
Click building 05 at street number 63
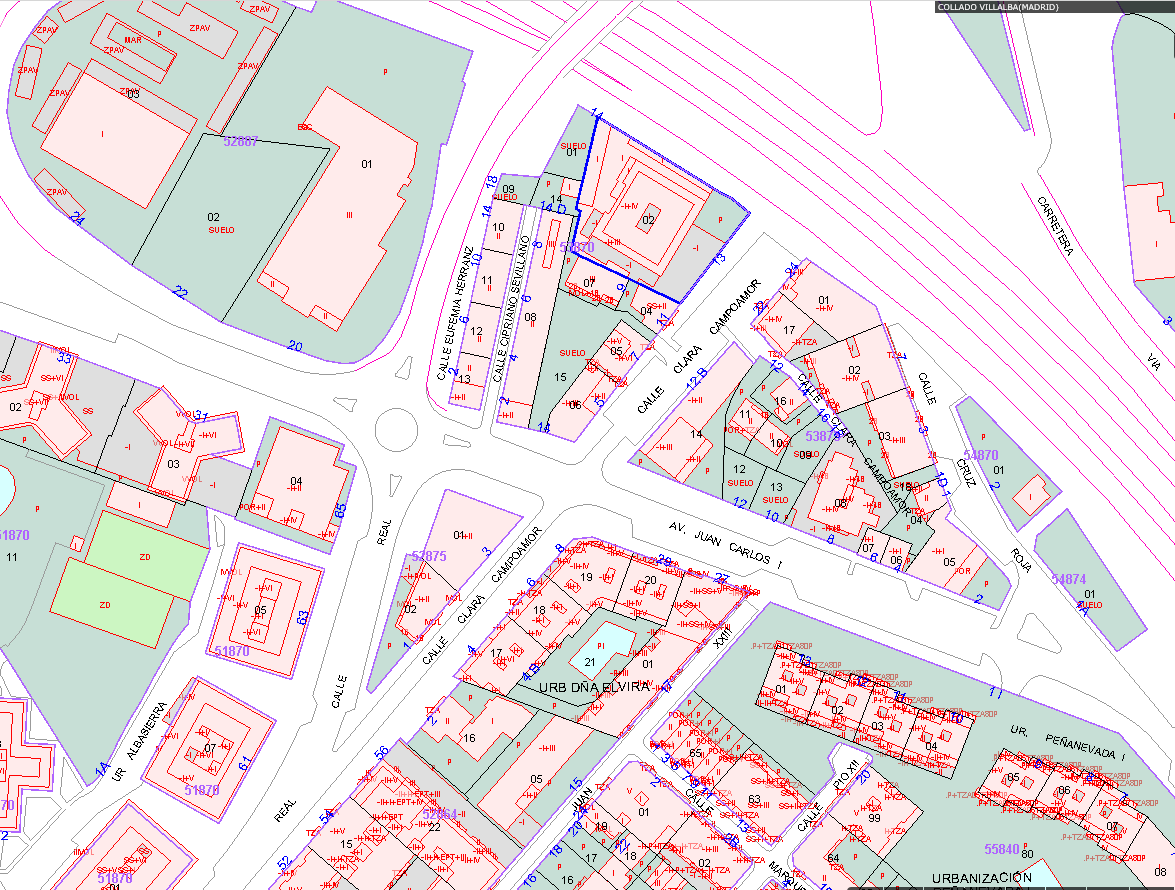(x=262, y=609)
